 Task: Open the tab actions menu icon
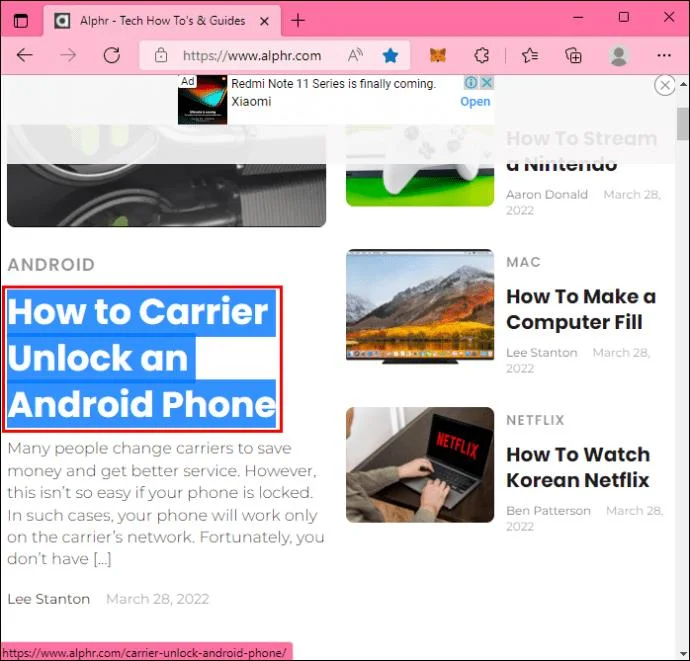[x=21, y=21]
